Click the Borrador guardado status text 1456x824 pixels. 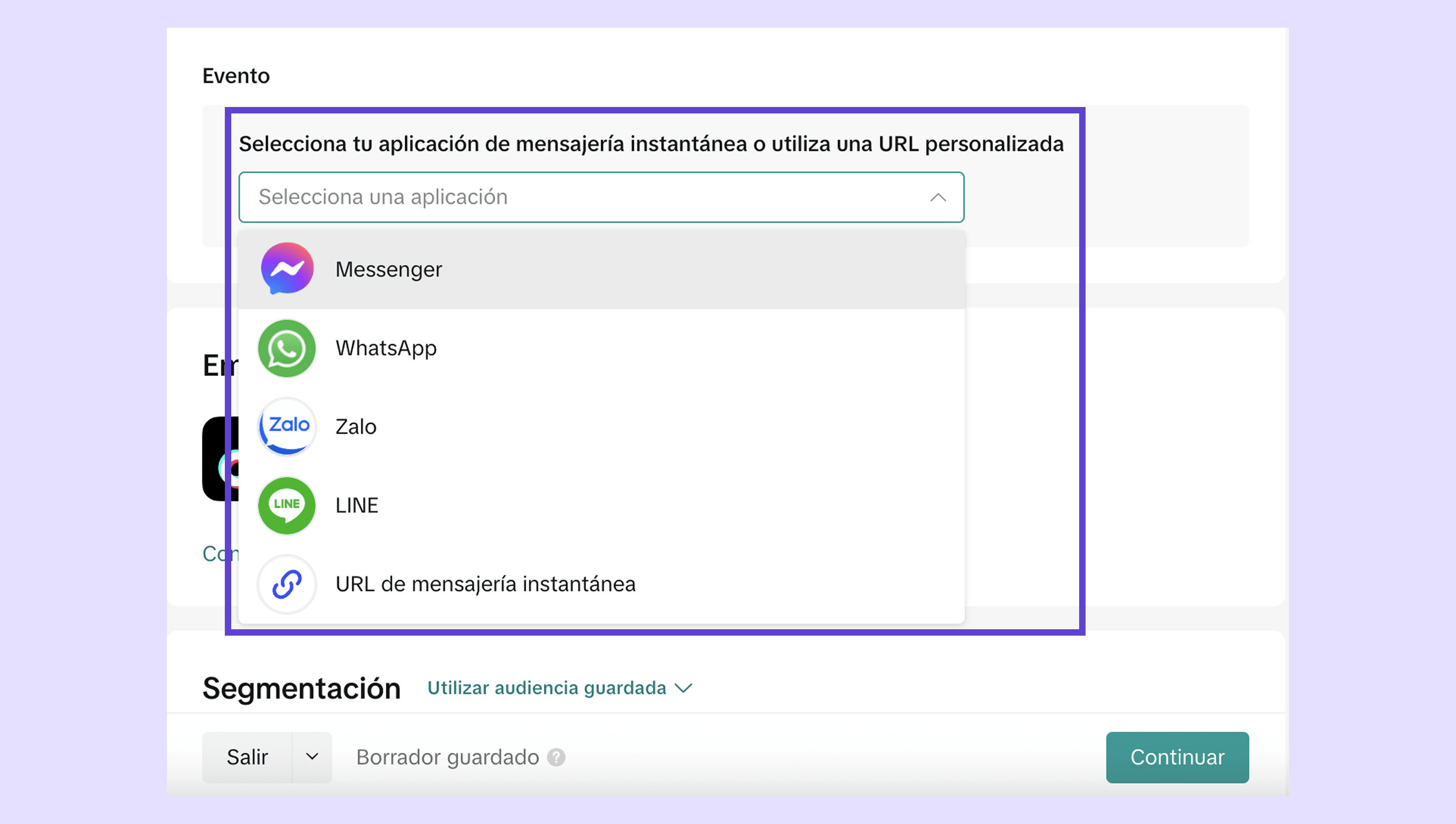point(447,757)
